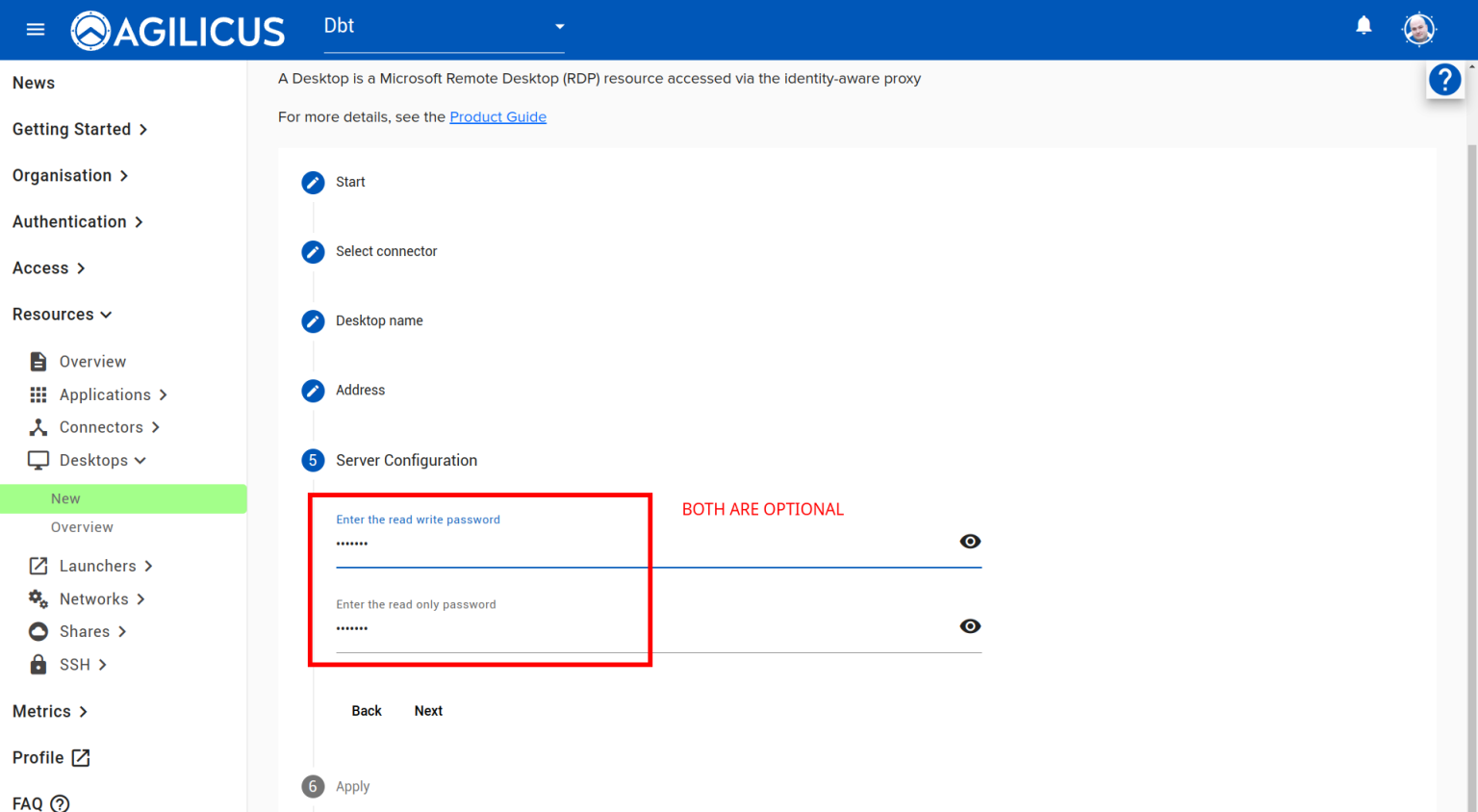The height and width of the screenshot is (812, 1478).
Task: Reveal the read only password
Action: coord(970,626)
